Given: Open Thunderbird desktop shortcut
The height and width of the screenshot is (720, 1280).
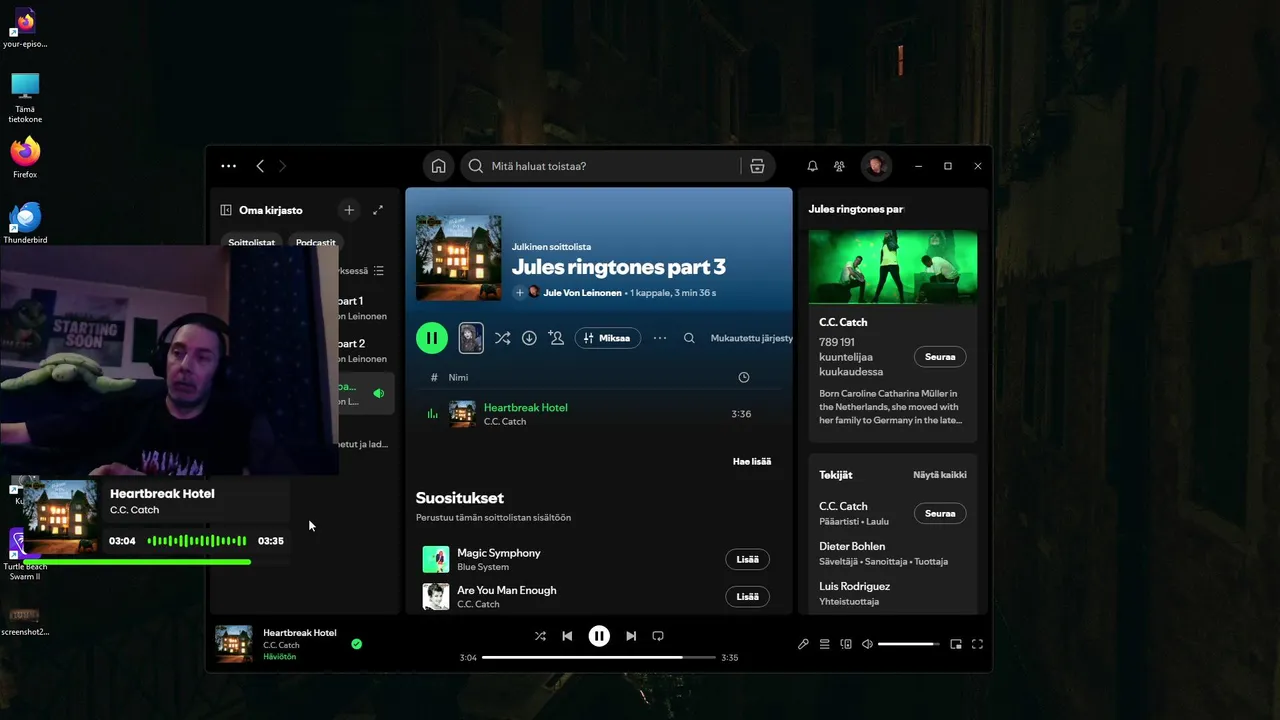Looking at the screenshot, I should [25, 223].
